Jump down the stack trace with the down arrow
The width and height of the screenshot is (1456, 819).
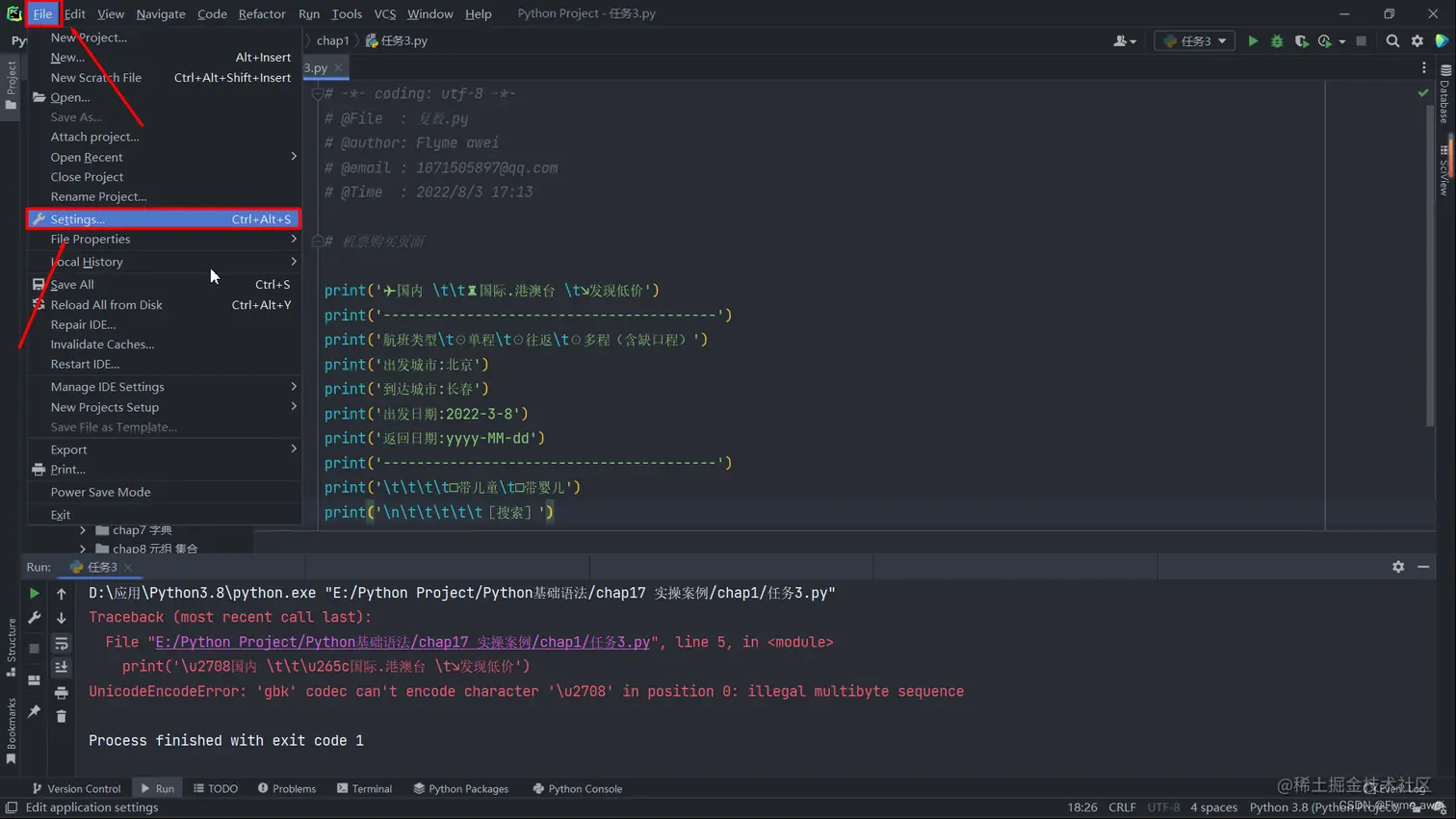61,618
